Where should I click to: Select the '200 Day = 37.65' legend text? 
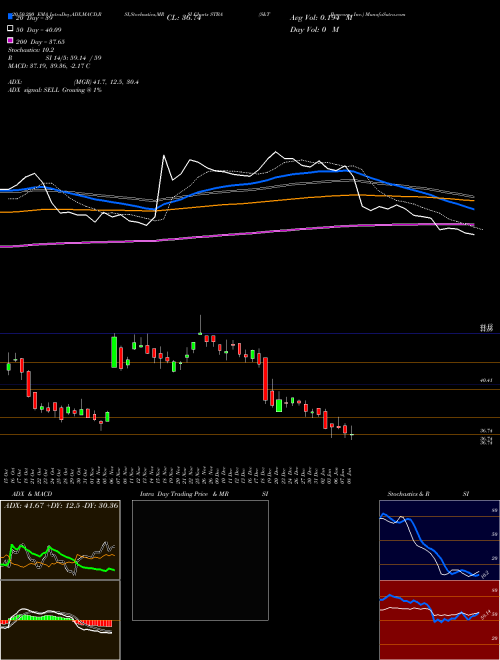(40, 42)
